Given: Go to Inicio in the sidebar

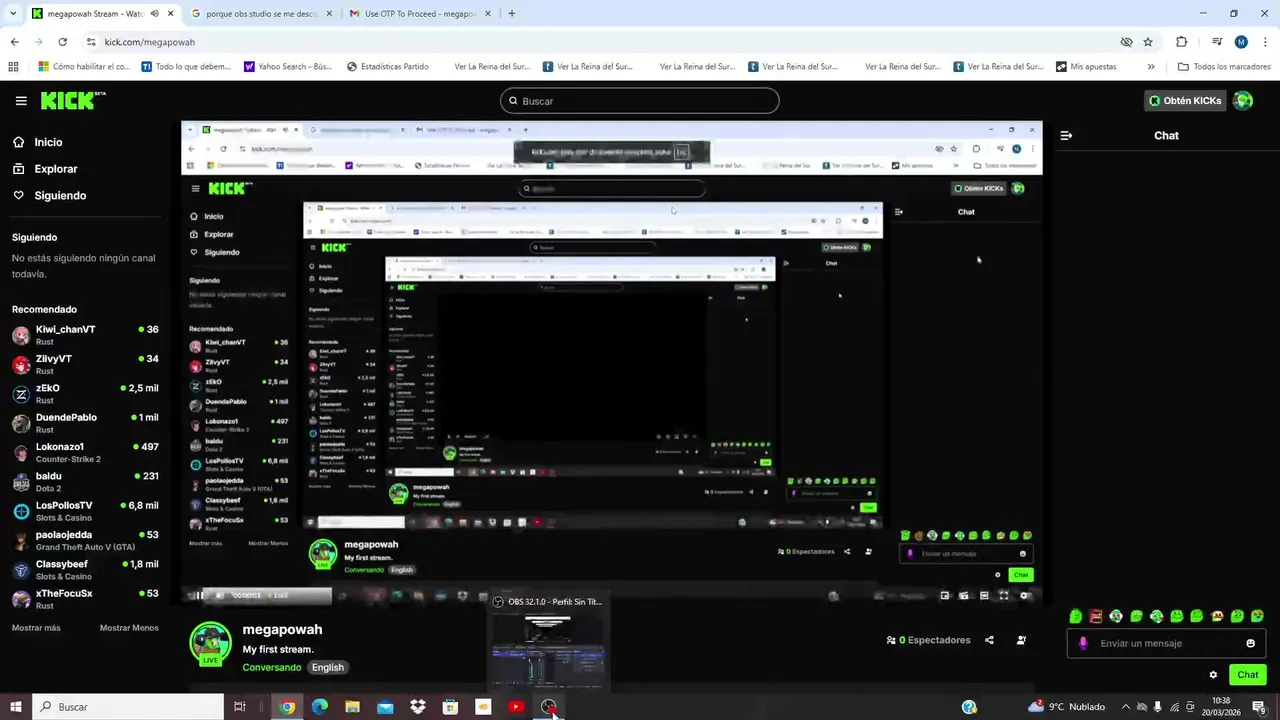Looking at the screenshot, I should [37, 142].
